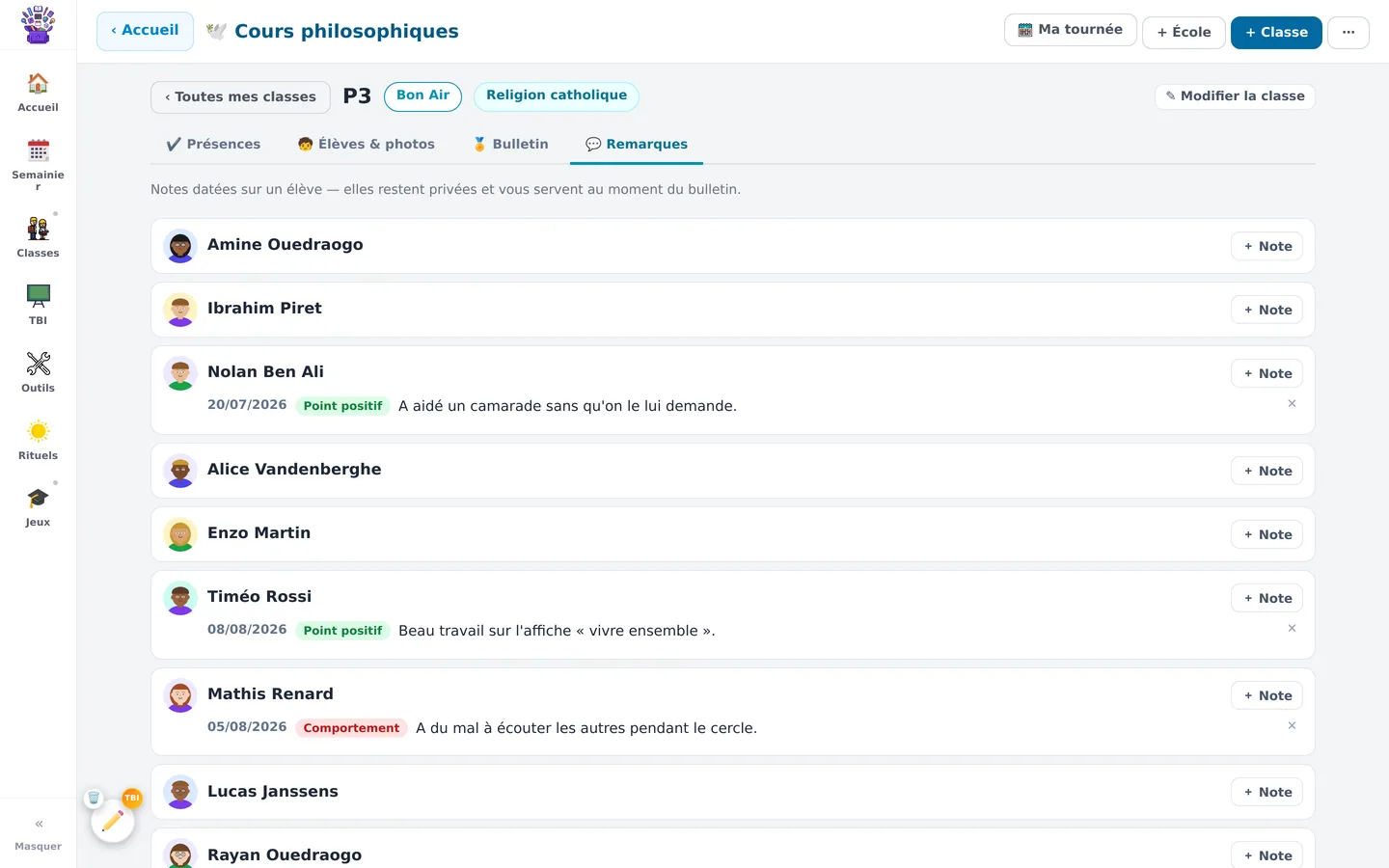Open the Semainier calendar icon

[38, 164]
